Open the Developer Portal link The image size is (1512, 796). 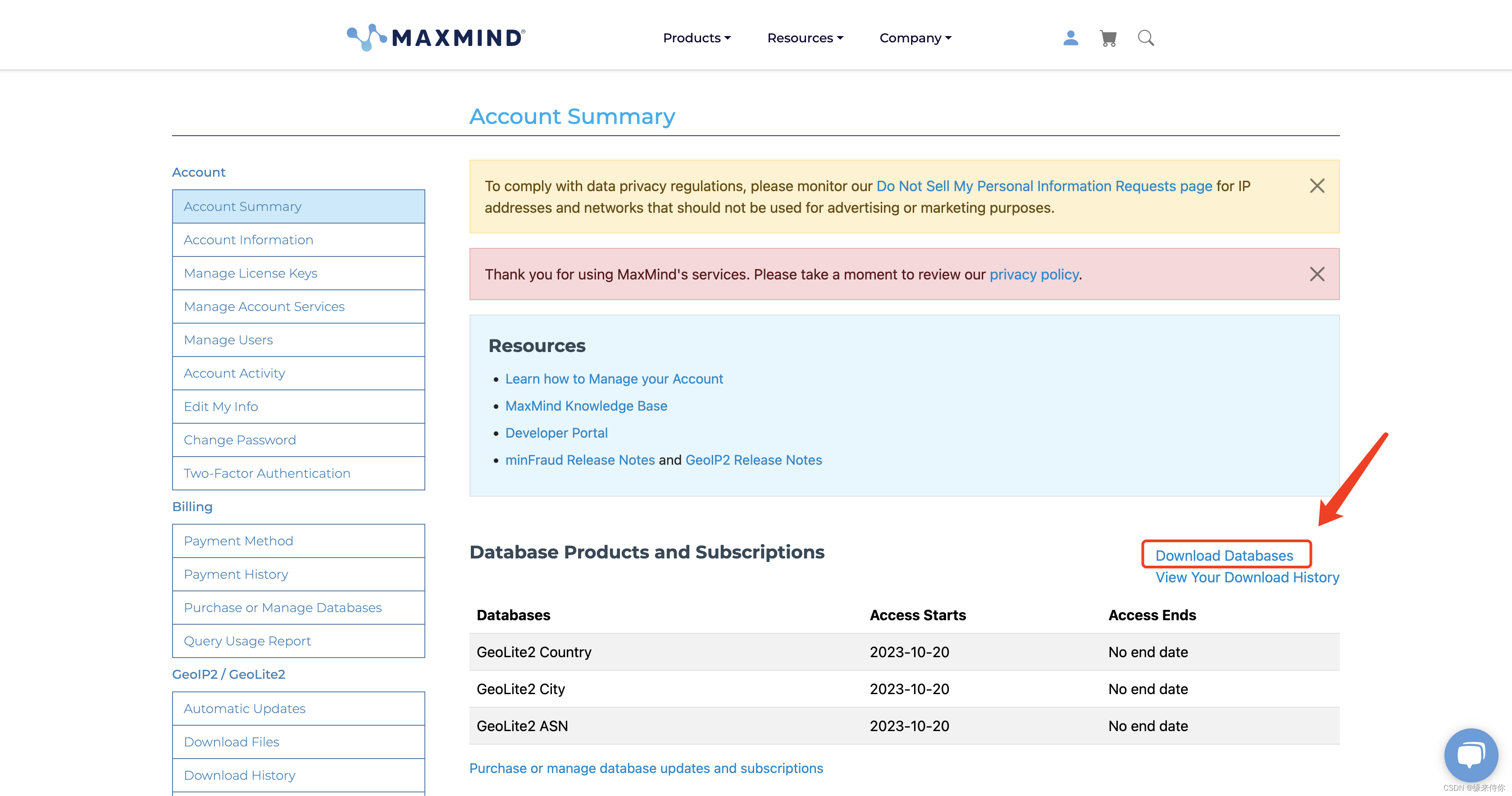[x=556, y=433]
